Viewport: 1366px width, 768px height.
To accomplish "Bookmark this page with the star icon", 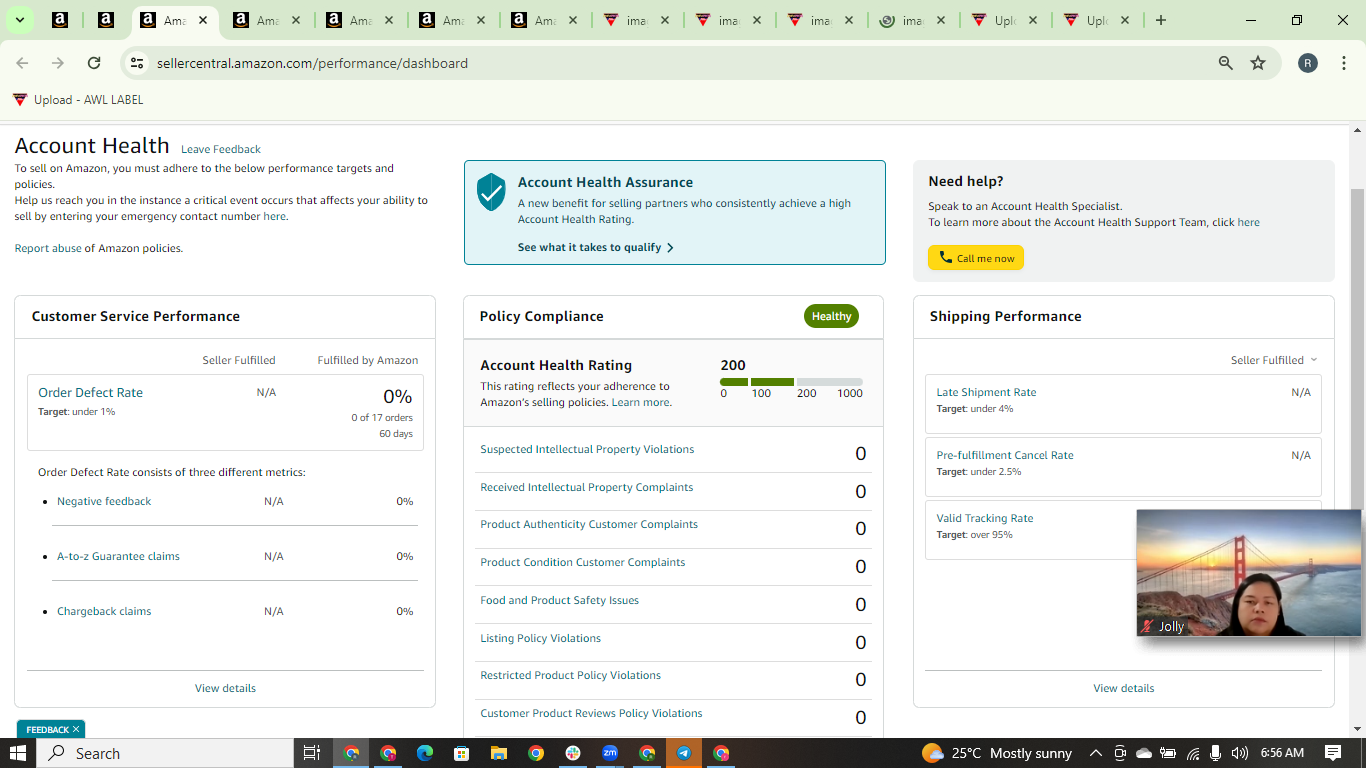I will (x=1258, y=63).
